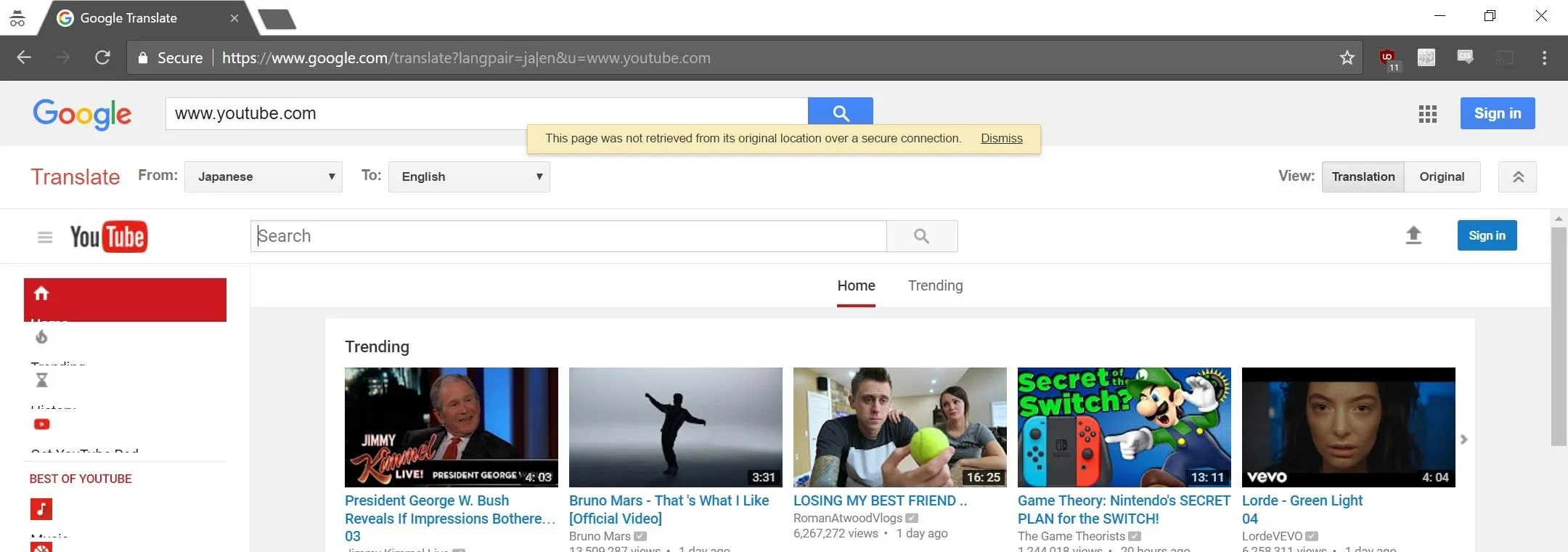Advance Trending carousel with right chevron
This screenshot has width=1568, height=552.
point(1463,439)
